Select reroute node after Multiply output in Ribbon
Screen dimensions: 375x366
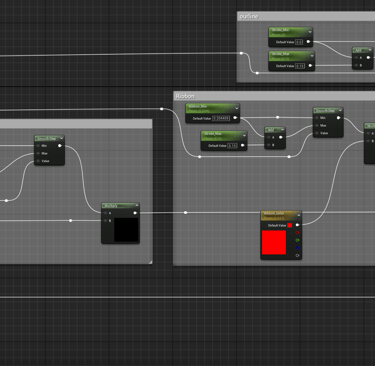click(186, 213)
